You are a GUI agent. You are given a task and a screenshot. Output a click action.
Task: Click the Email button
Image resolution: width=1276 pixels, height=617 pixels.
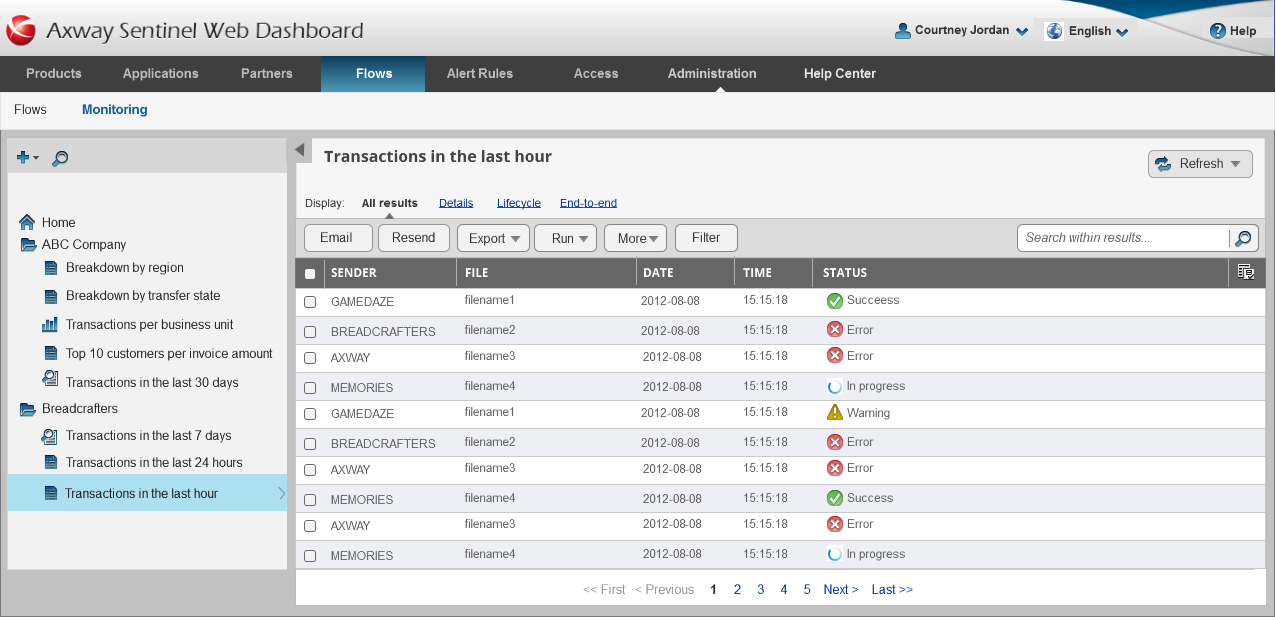[338, 238]
